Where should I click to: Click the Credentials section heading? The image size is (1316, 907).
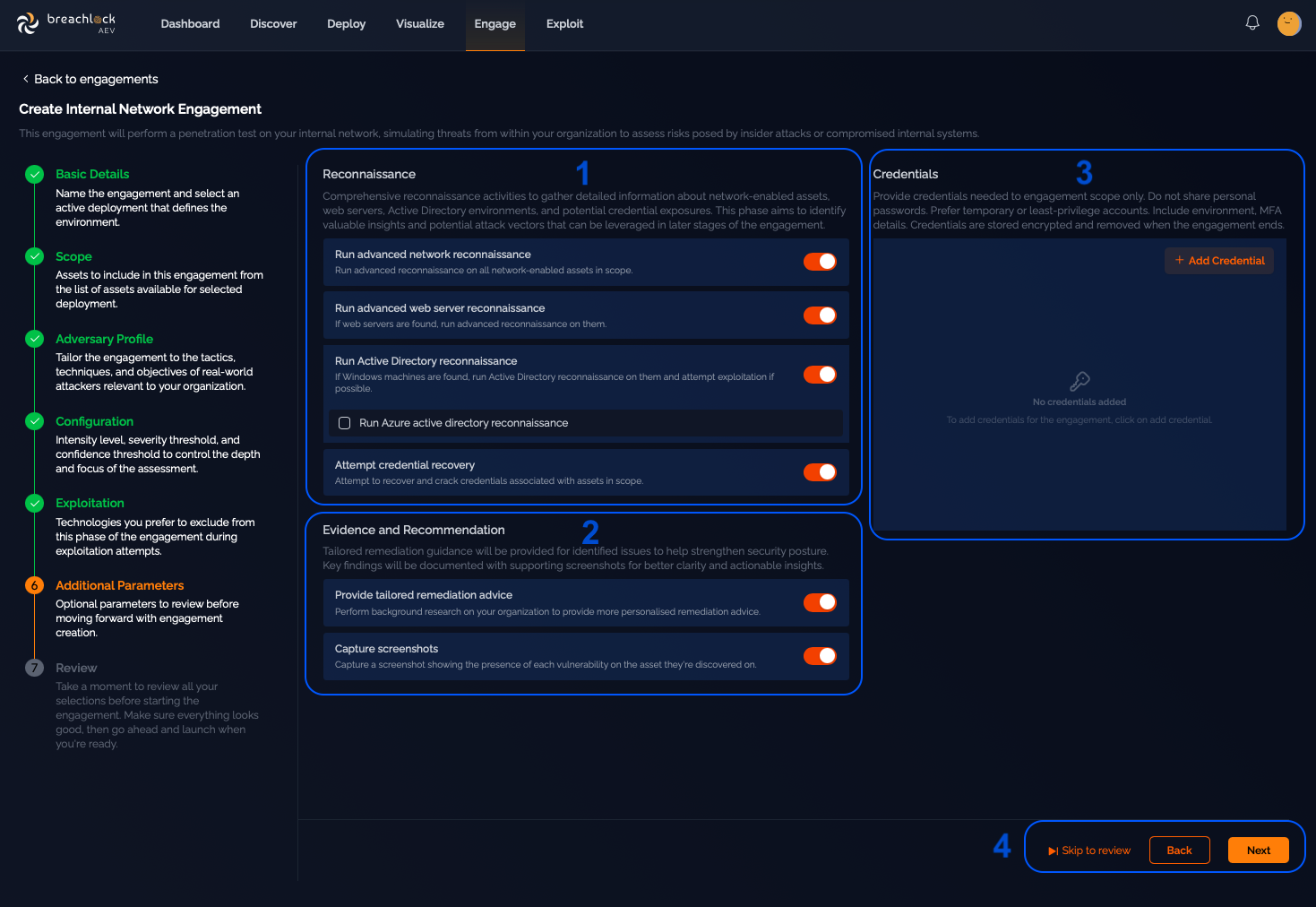pos(906,174)
